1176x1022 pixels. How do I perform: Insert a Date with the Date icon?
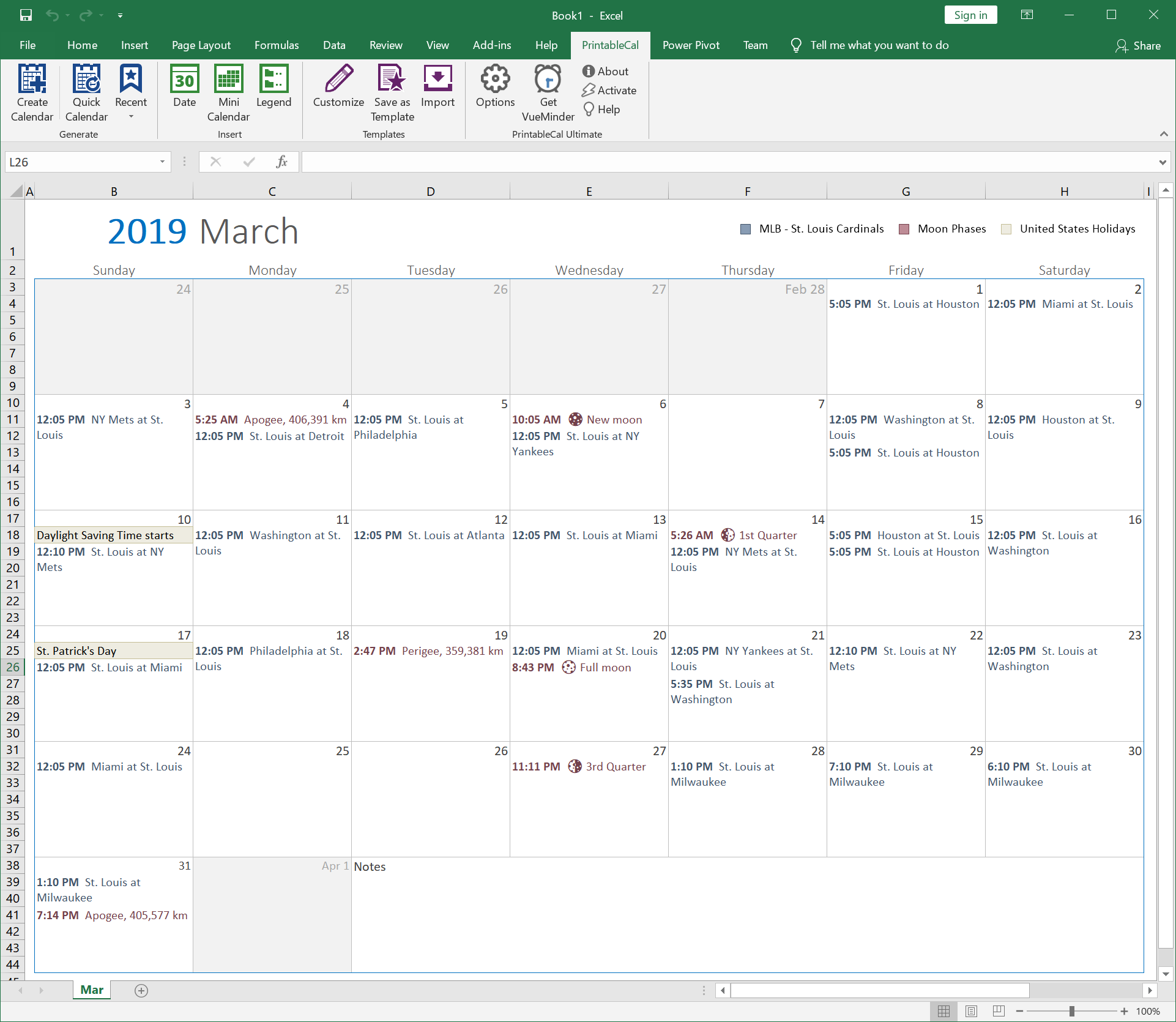tap(184, 86)
